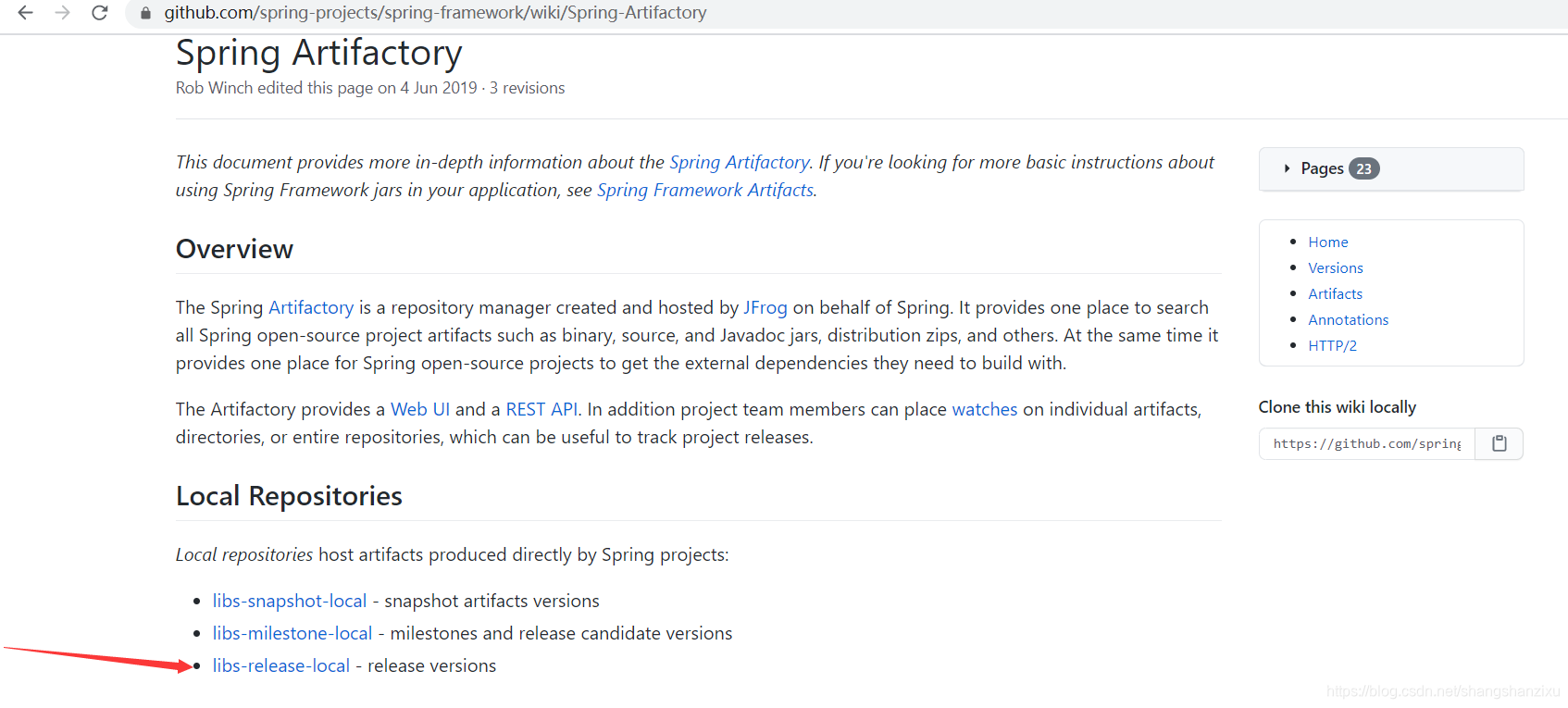Click the 23 pages count badge
Image resolution: width=1568 pixels, height=708 pixels.
coord(1363,168)
